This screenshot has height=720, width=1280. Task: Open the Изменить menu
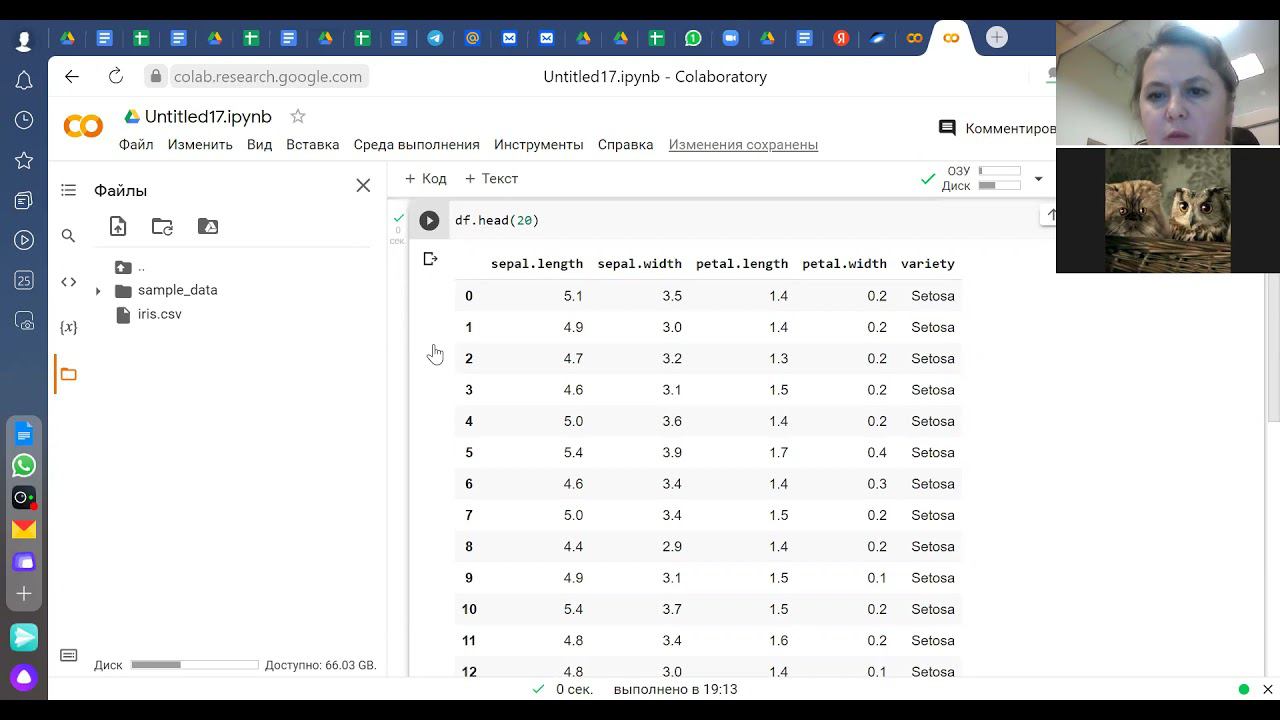click(x=200, y=144)
